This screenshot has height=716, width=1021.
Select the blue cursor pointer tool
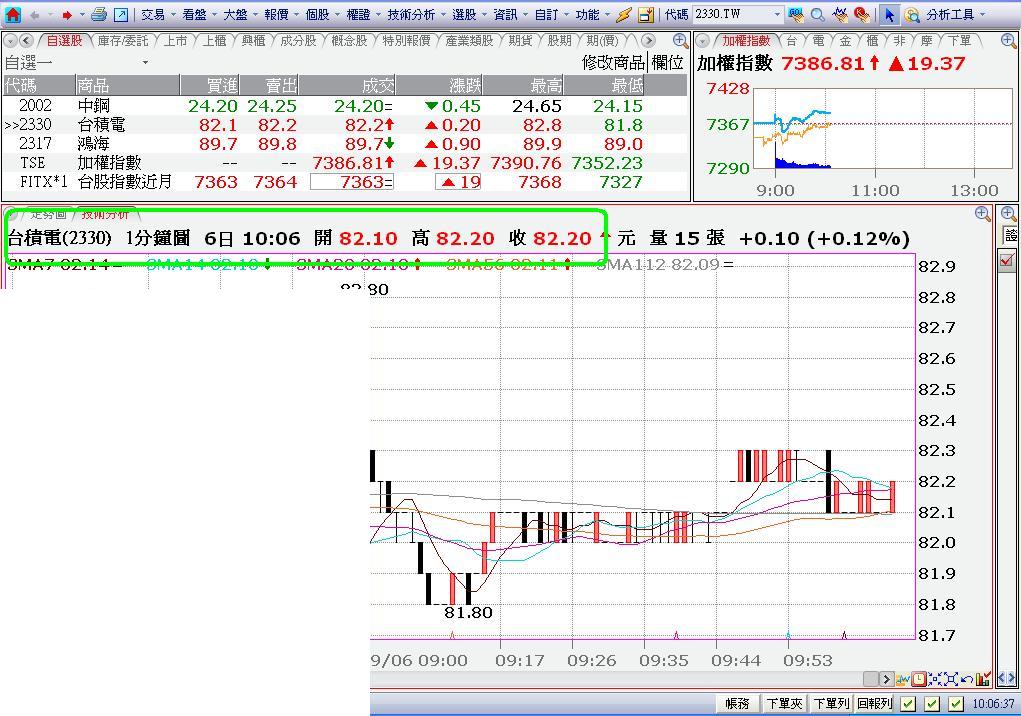889,14
